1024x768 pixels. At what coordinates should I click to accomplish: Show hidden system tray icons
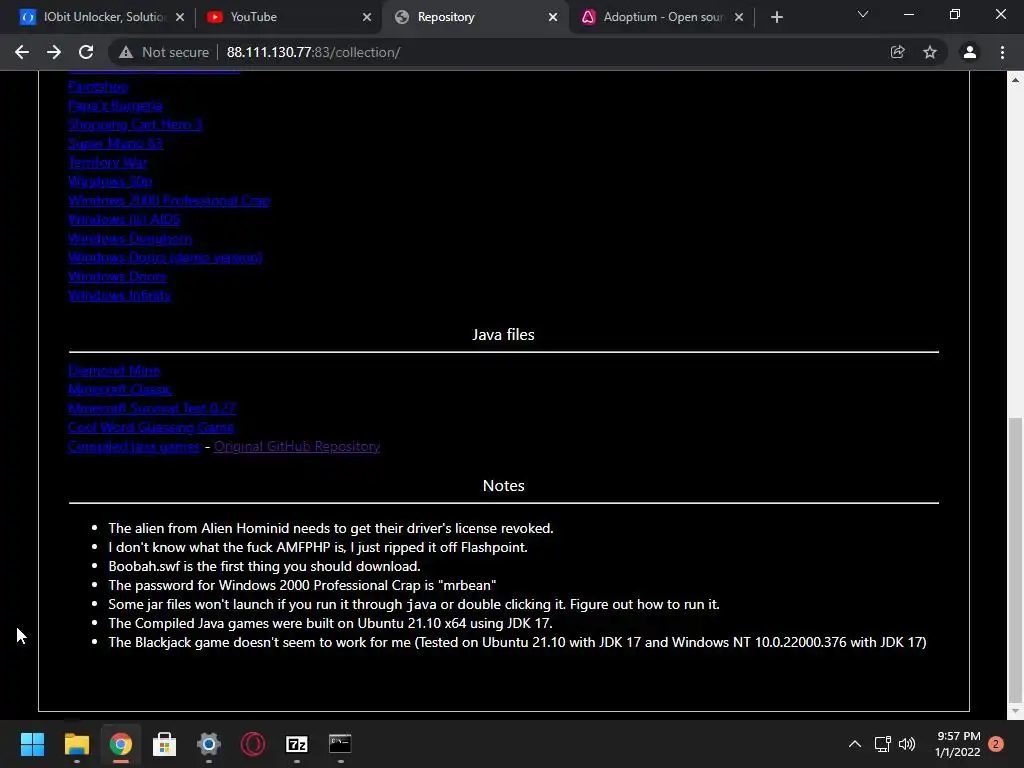[x=854, y=744]
